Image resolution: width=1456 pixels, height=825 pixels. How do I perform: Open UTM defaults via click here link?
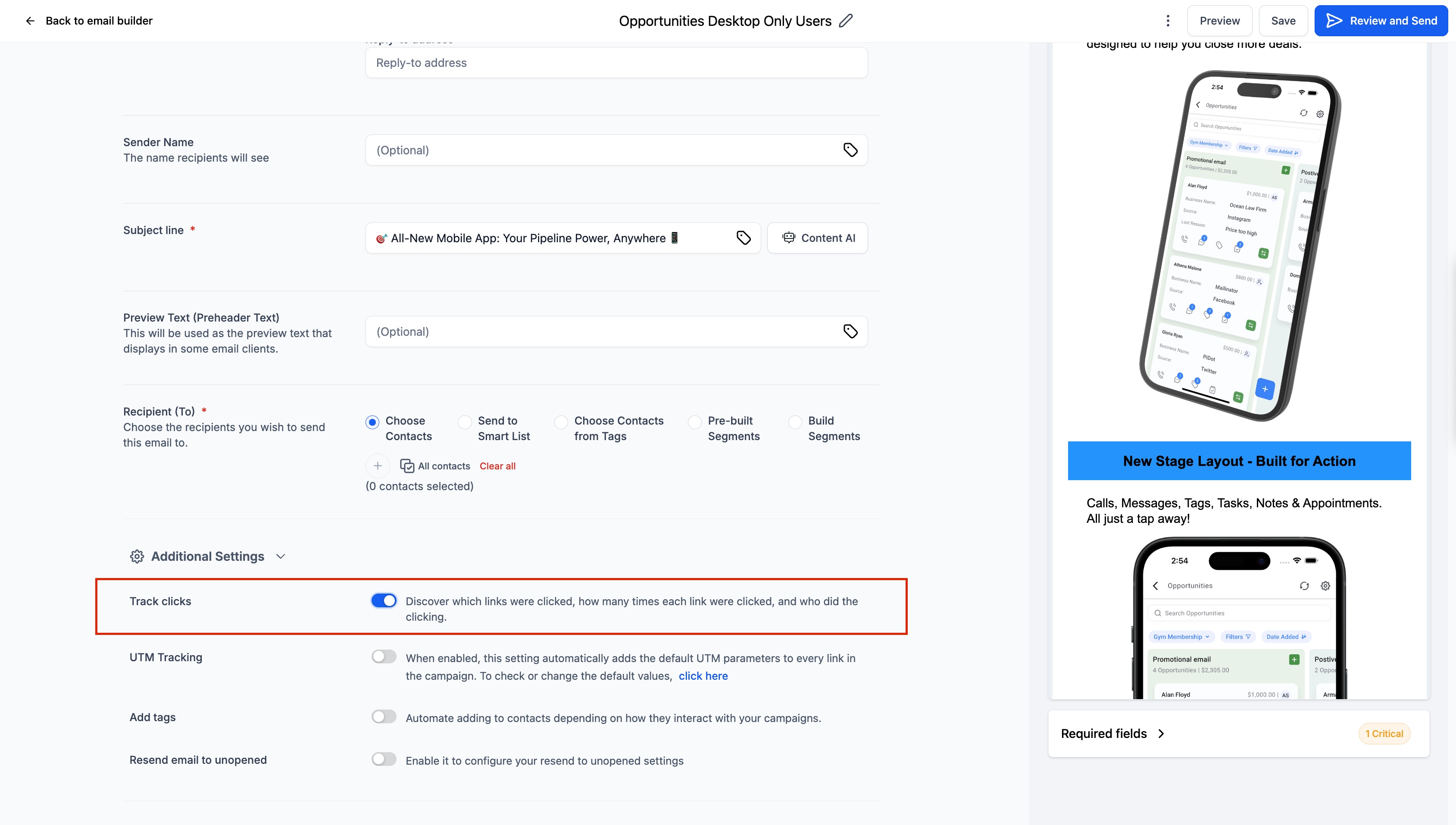click(x=703, y=676)
